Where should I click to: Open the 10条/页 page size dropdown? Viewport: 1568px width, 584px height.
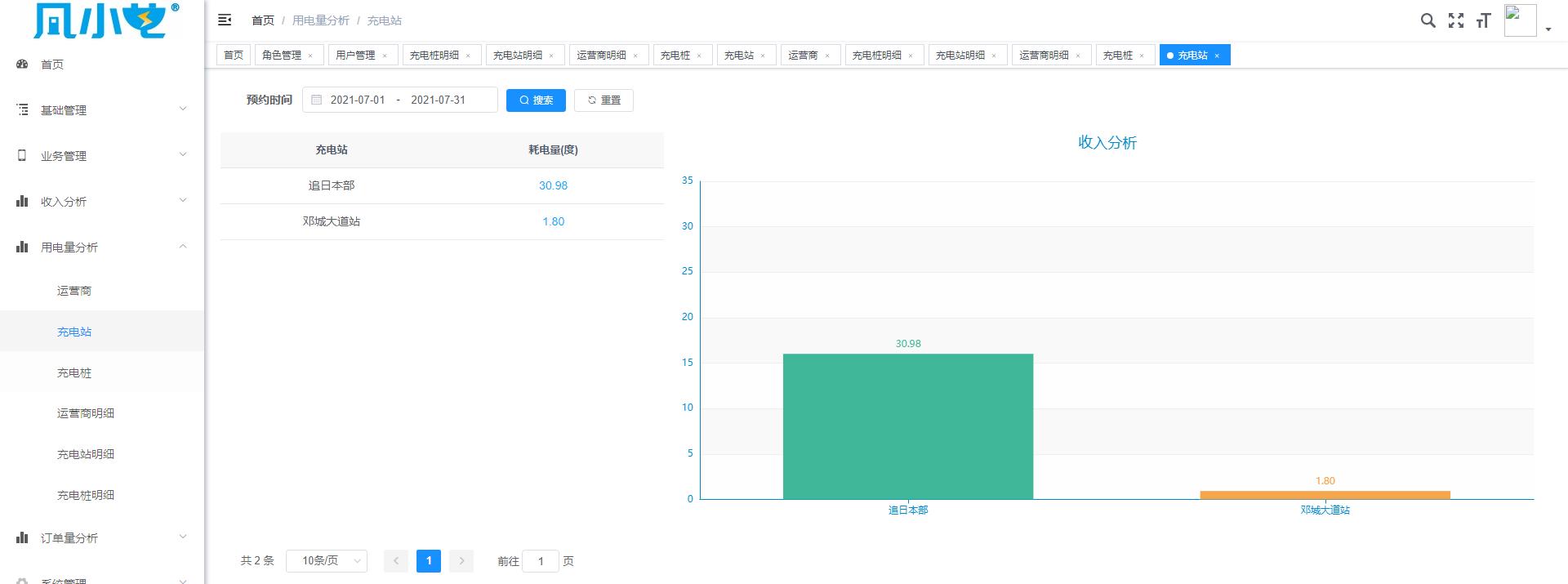coord(327,561)
